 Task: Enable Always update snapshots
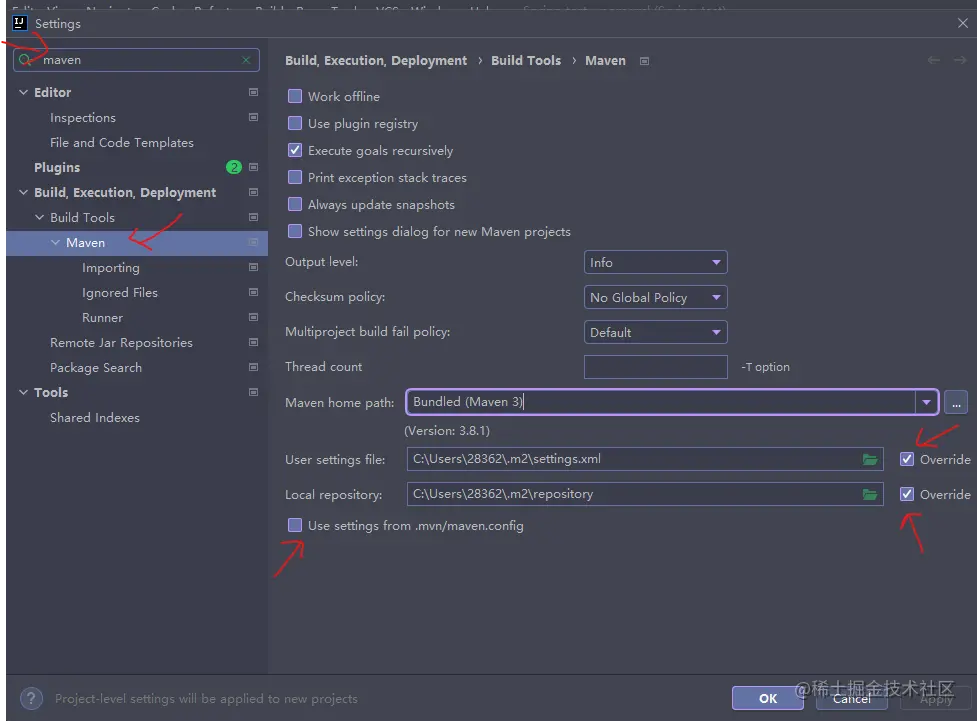(x=295, y=204)
